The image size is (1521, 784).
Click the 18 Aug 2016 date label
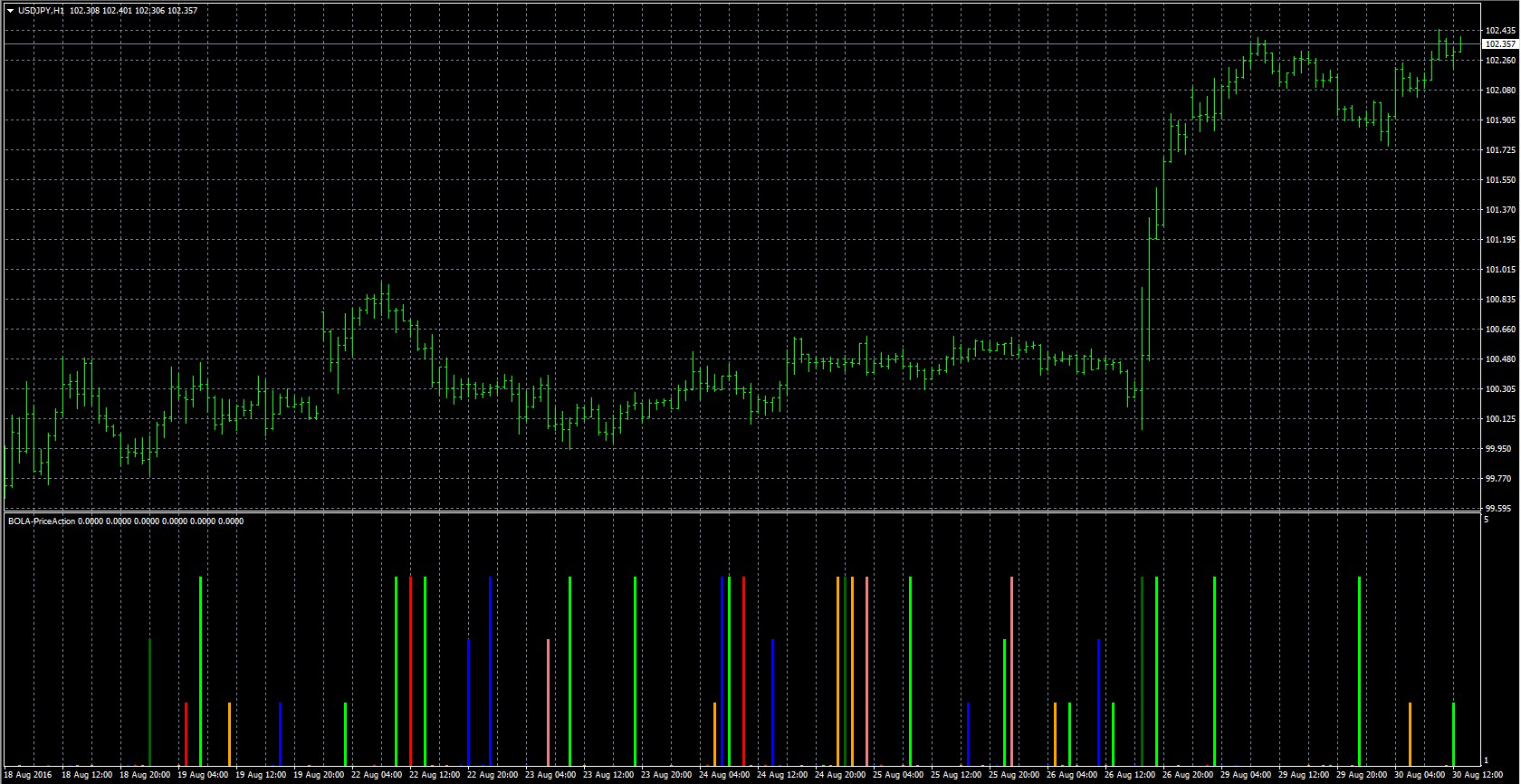pos(32,775)
